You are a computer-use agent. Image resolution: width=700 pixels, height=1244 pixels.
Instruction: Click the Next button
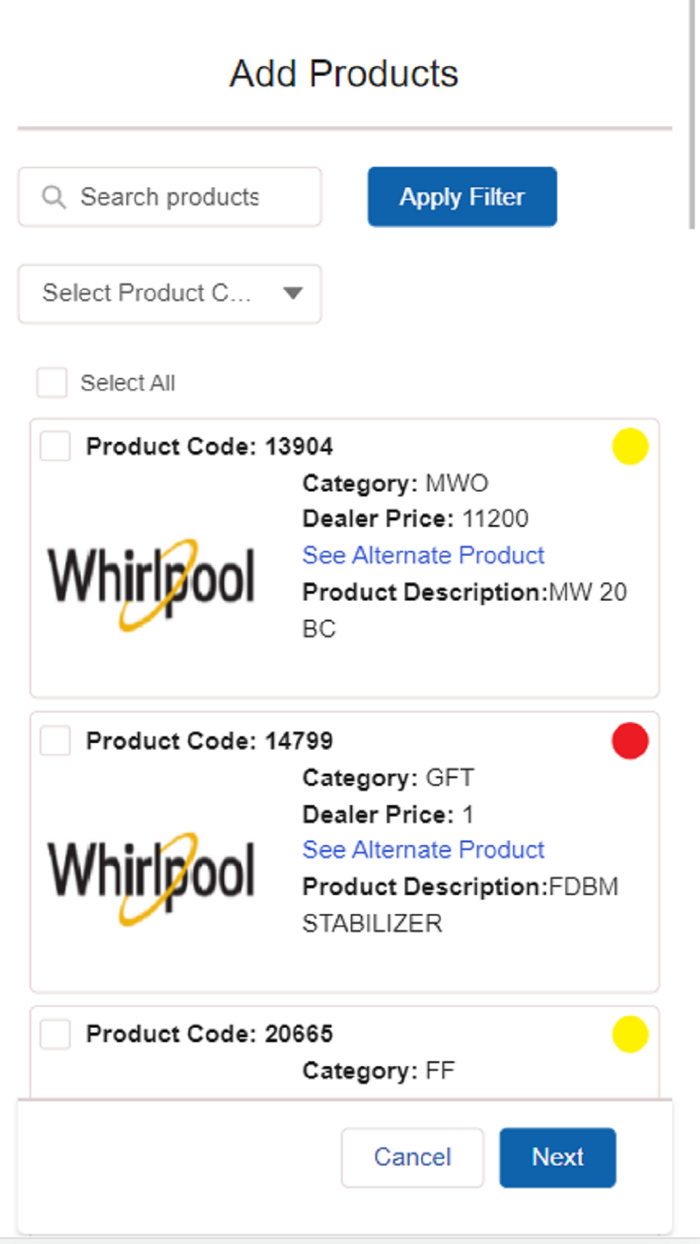(x=557, y=1157)
